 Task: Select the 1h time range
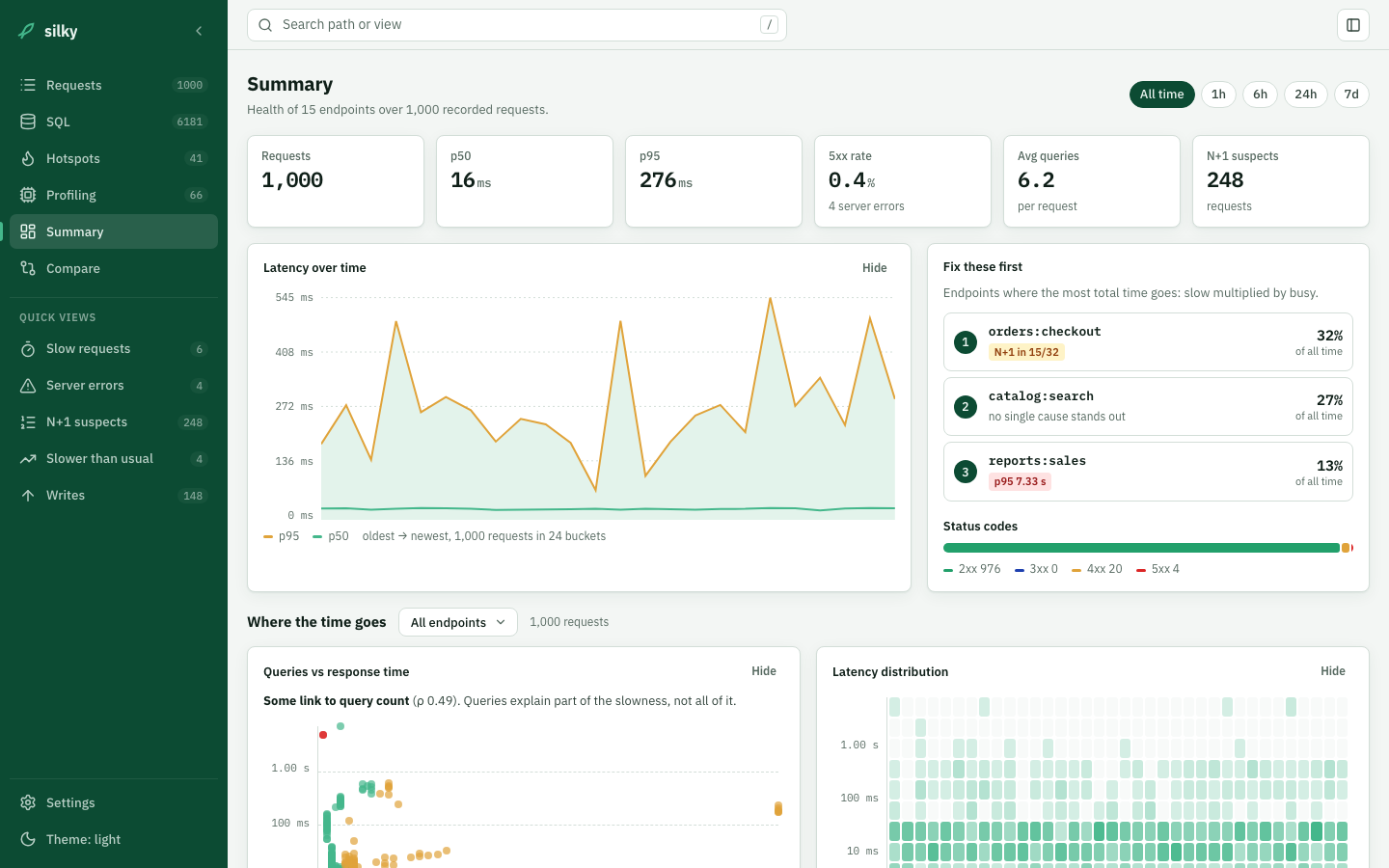tap(1218, 95)
